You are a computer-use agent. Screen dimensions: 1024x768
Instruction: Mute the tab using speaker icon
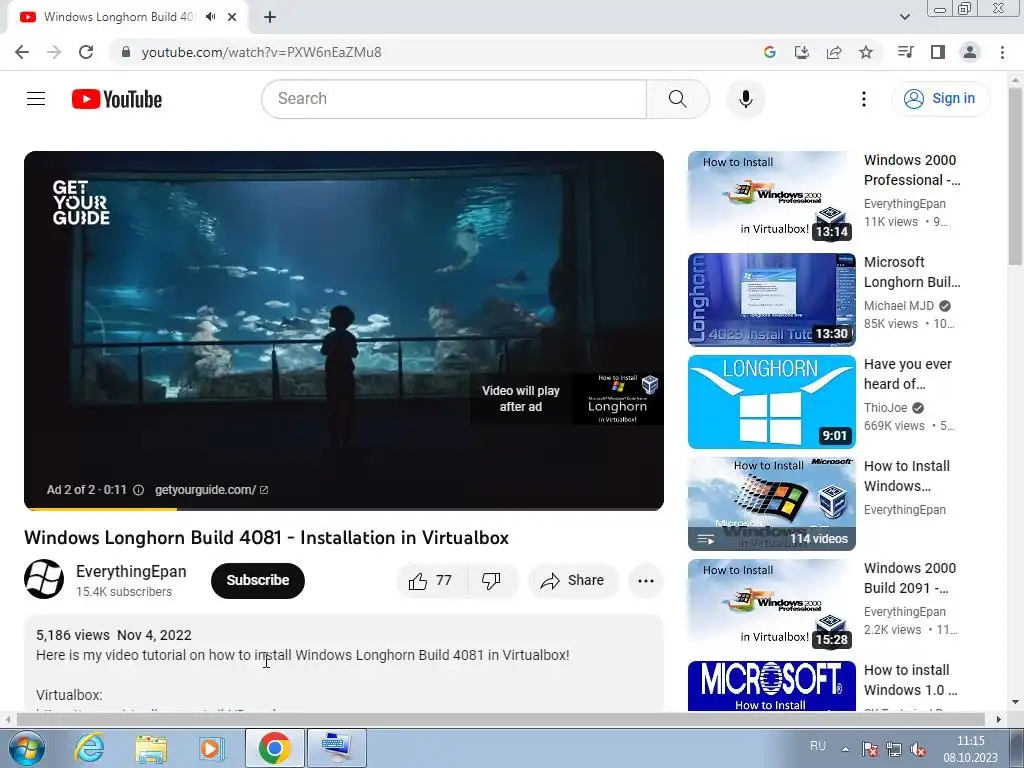click(x=210, y=17)
